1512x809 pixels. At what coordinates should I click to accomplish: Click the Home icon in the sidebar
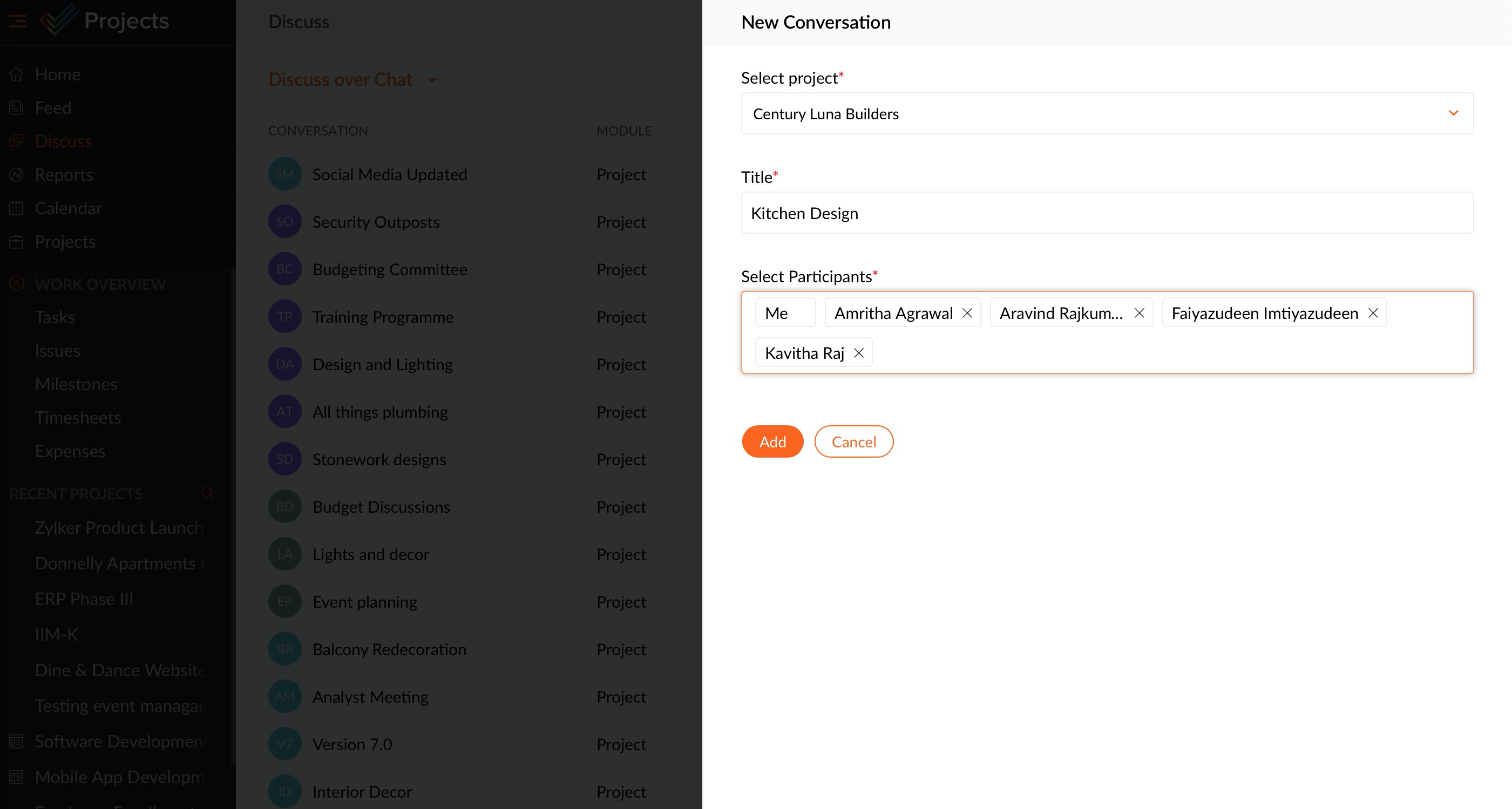point(16,74)
